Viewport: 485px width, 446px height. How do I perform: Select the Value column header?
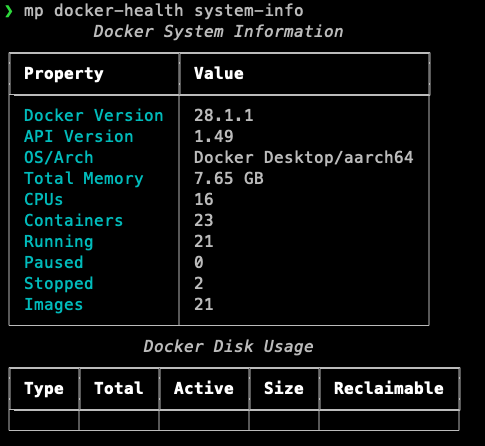click(219, 73)
